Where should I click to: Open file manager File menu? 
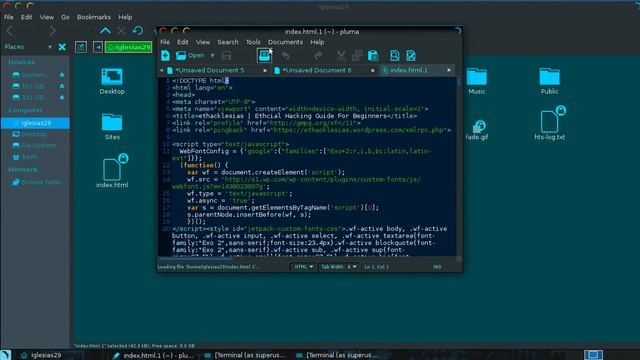coord(9,17)
